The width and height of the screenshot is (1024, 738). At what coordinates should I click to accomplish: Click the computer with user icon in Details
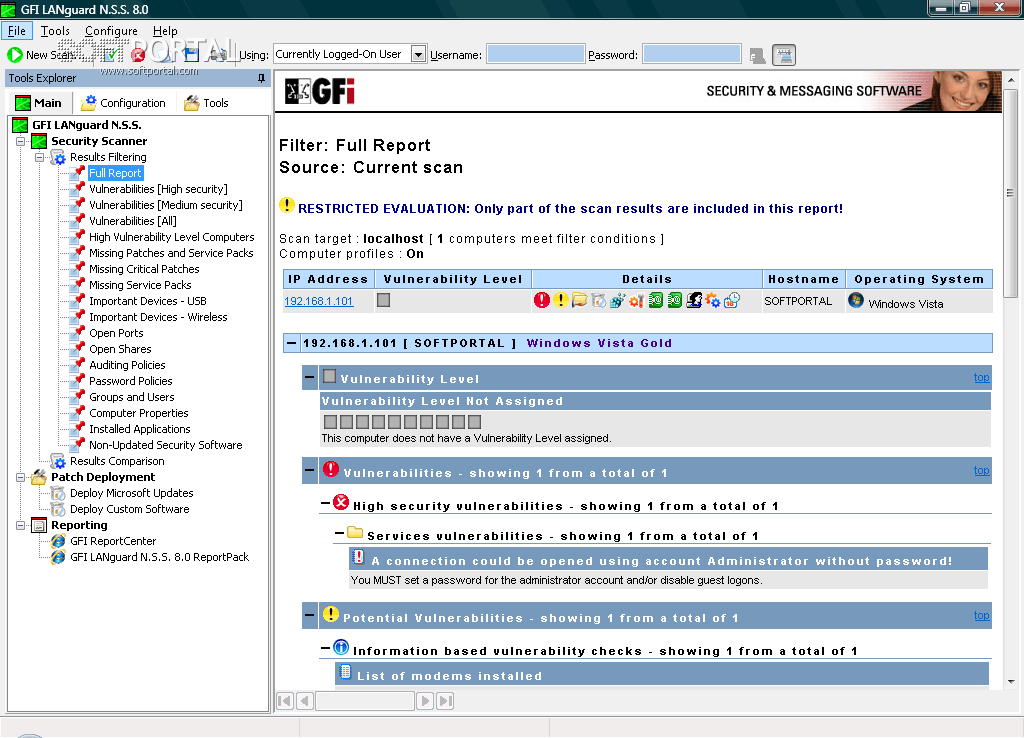[694, 300]
